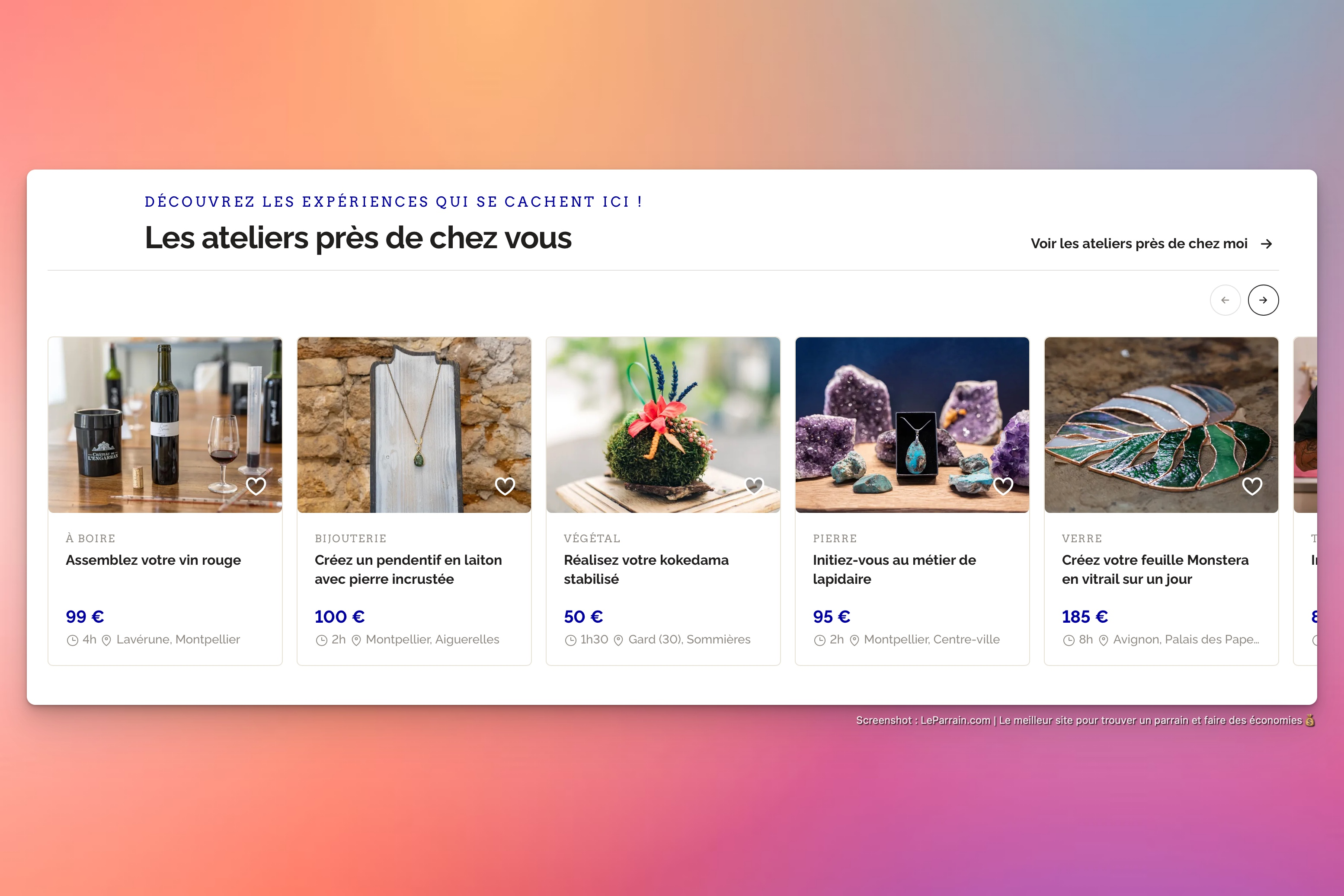Screen dimensions: 1344x896
Task: Toggle heart on kokedama workshop card
Action: click(x=754, y=486)
